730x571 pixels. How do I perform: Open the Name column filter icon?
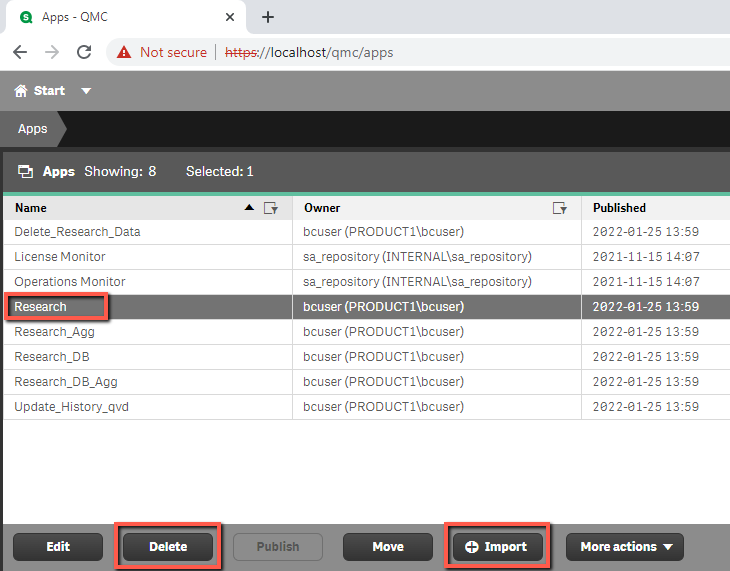pos(271,208)
